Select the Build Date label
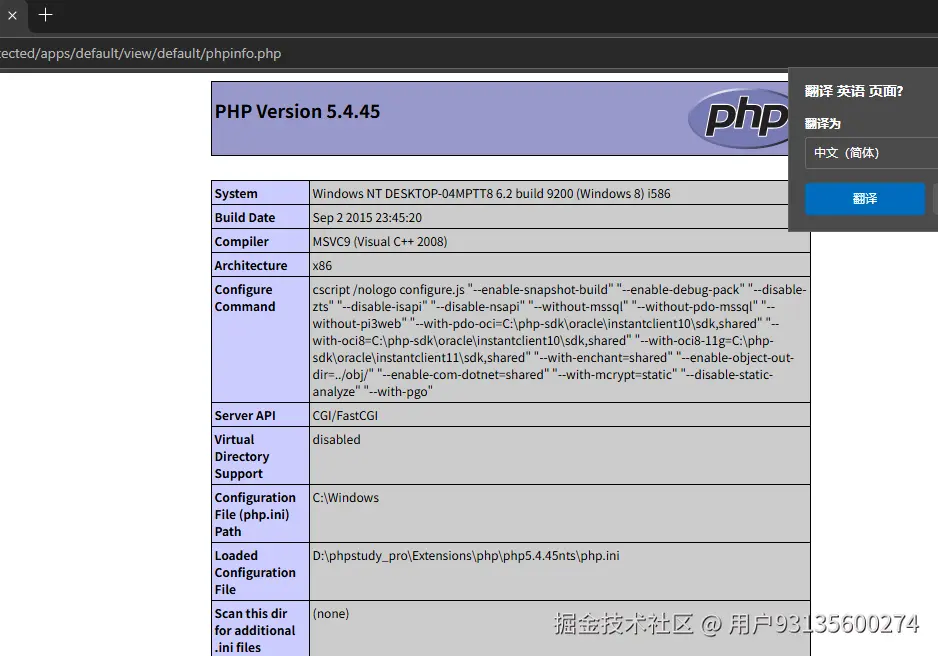 pos(245,218)
